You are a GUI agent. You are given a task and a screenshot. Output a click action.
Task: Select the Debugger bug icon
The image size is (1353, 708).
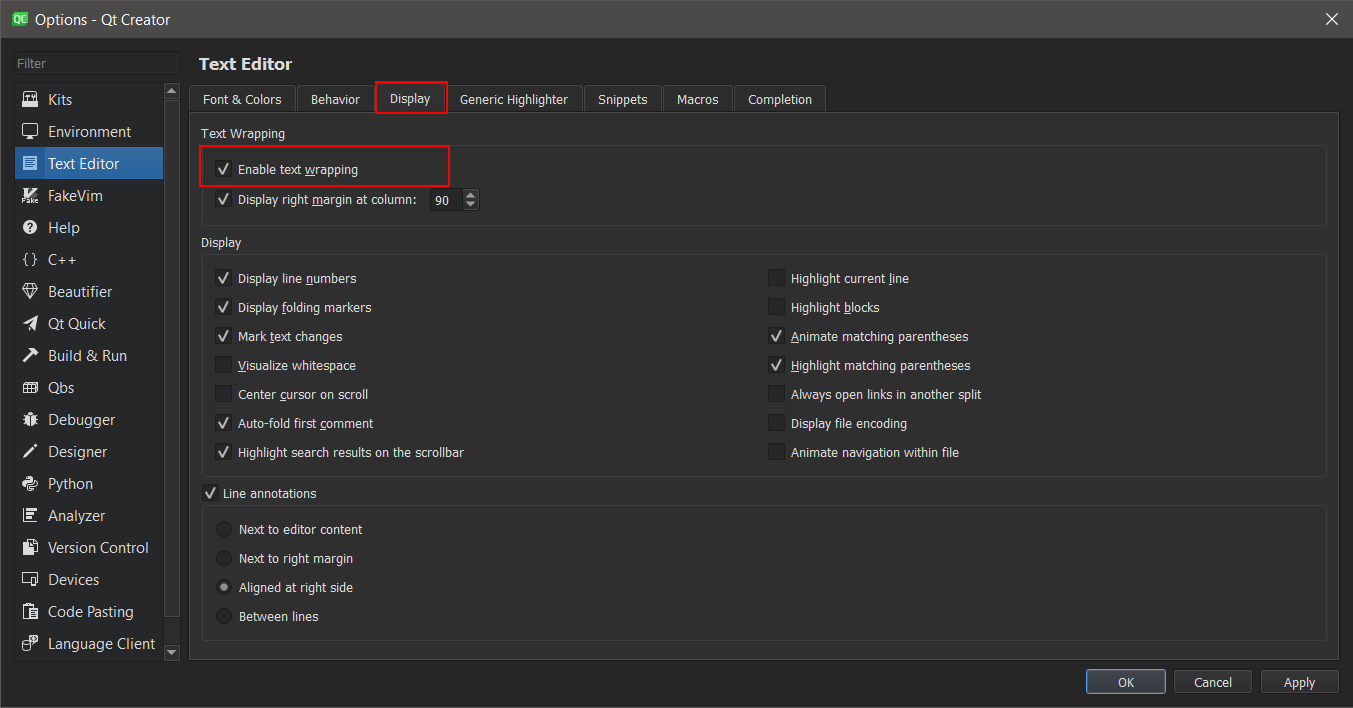click(x=30, y=420)
